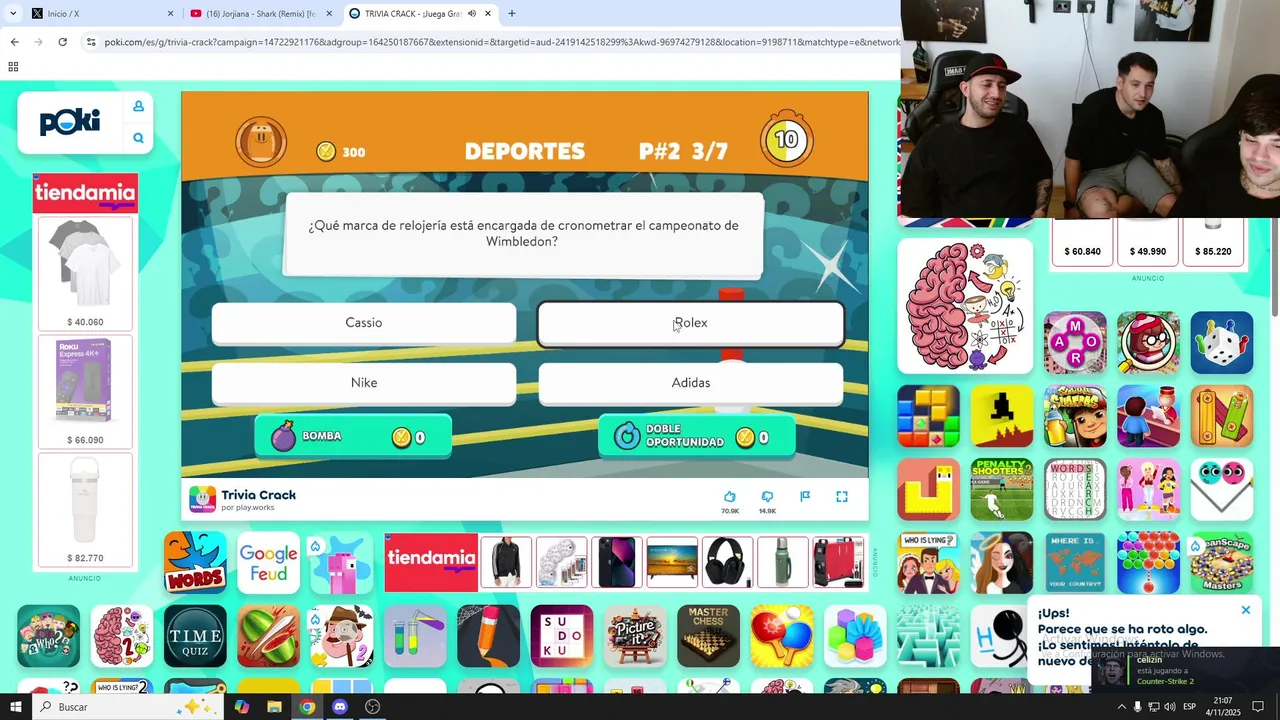Open the bookmarks bar apps grid
The width and height of the screenshot is (1280, 720).
point(13,67)
